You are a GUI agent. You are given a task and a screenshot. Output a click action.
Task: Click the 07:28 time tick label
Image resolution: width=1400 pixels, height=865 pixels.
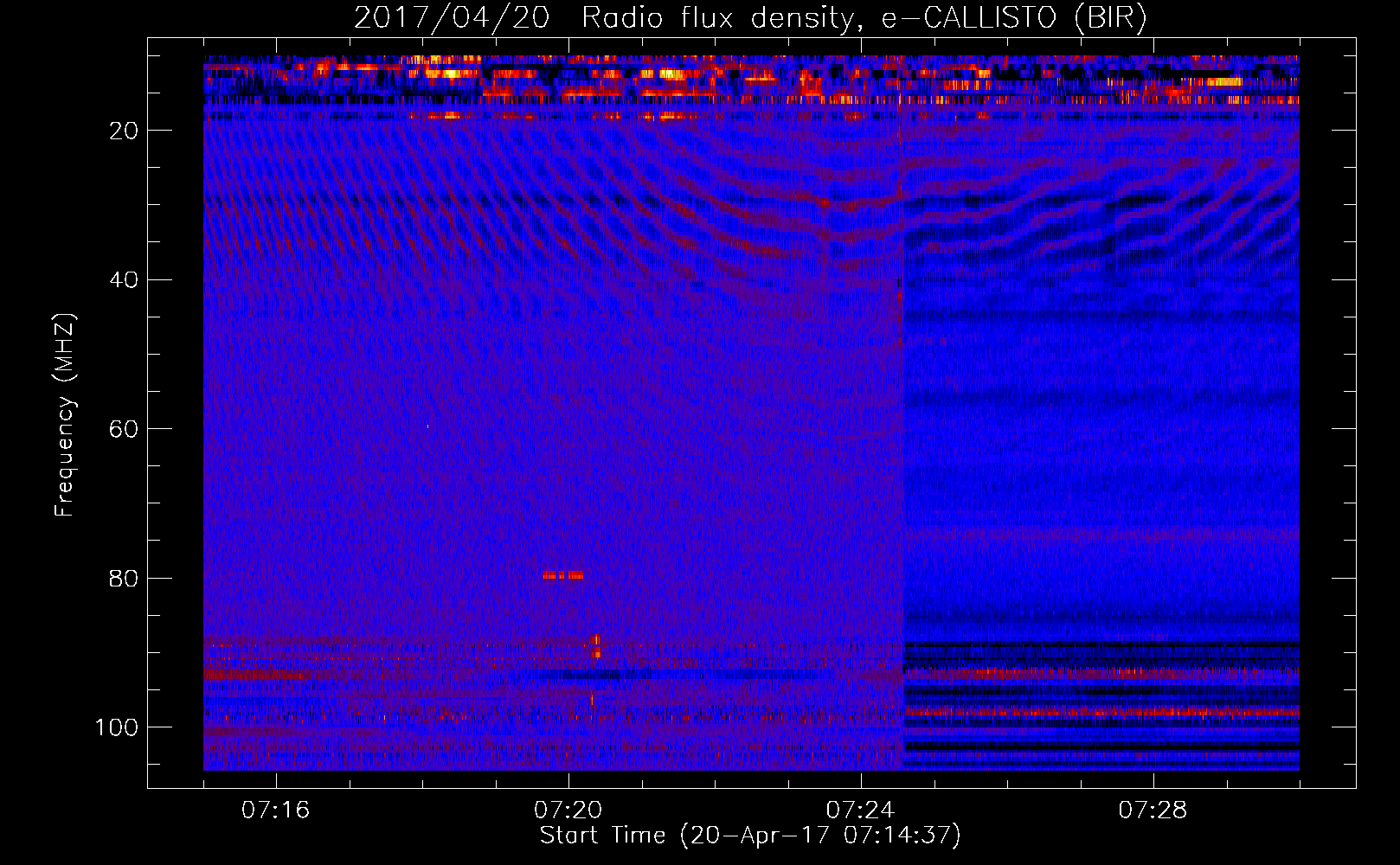point(1153,811)
